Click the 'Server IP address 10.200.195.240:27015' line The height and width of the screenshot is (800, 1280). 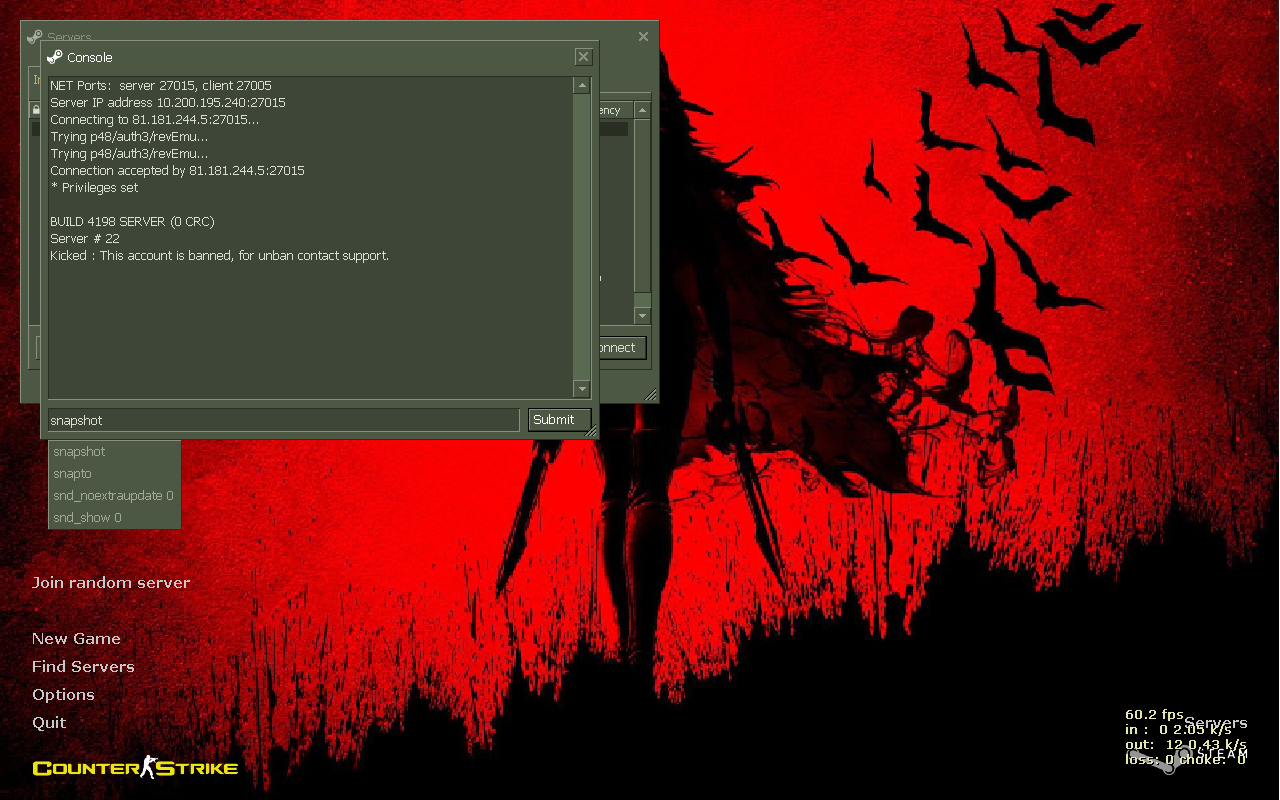pos(168,103)
